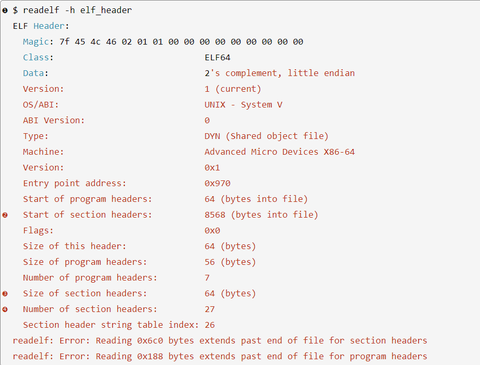The image size is (480, 365).
Task: Click the error line about section headers
Action: pos(220,341)
